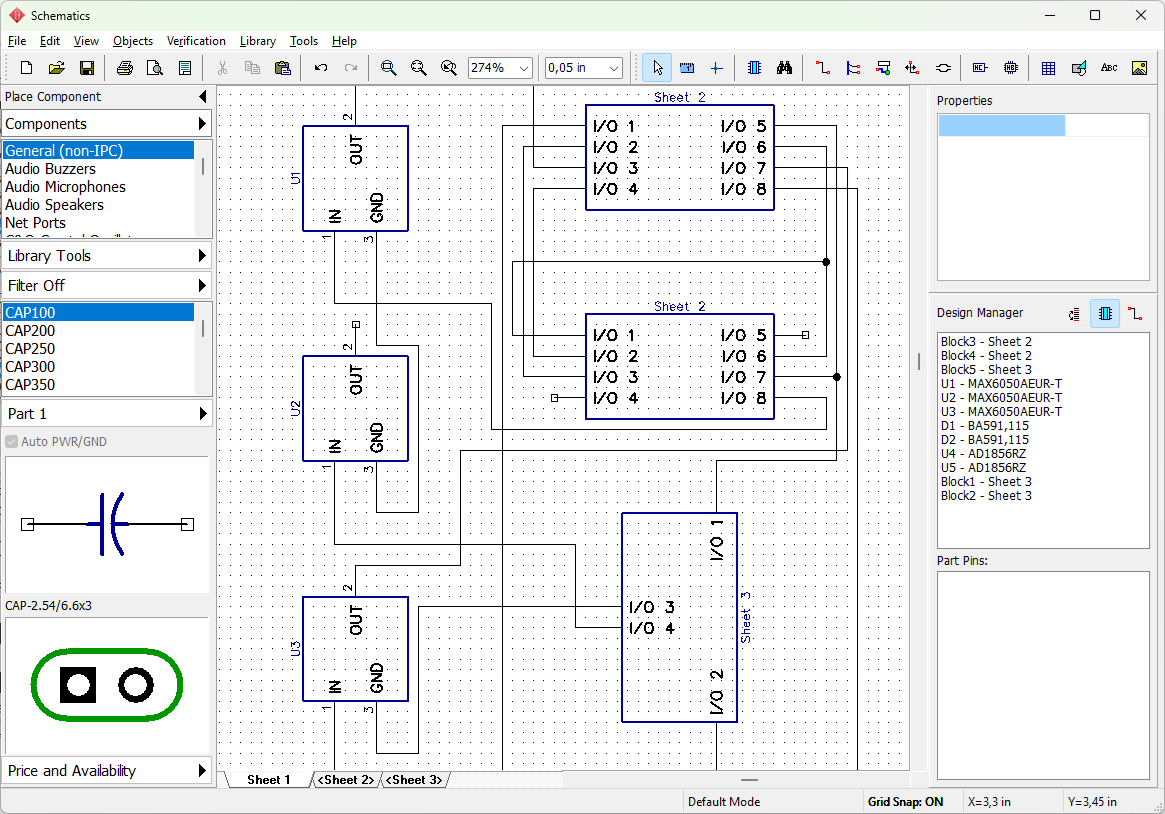Viewport: 1165px width, 814px height.
Task: Select the place wire tool
Action: pos(822,68)
